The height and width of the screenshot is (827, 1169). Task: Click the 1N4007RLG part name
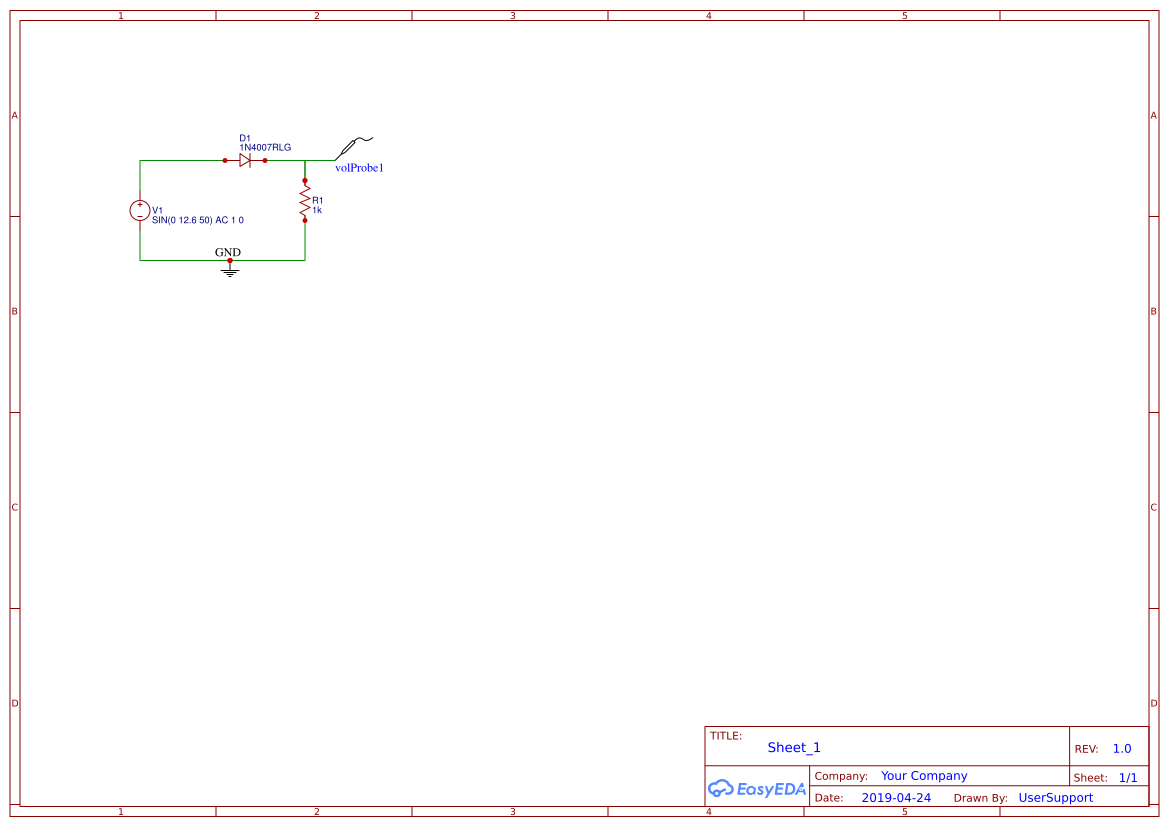(265, 148)
